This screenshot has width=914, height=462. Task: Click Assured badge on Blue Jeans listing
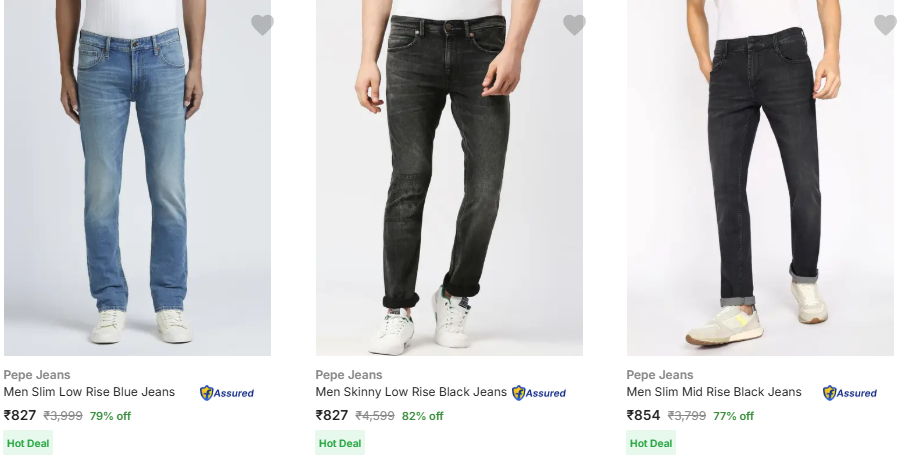227,393
